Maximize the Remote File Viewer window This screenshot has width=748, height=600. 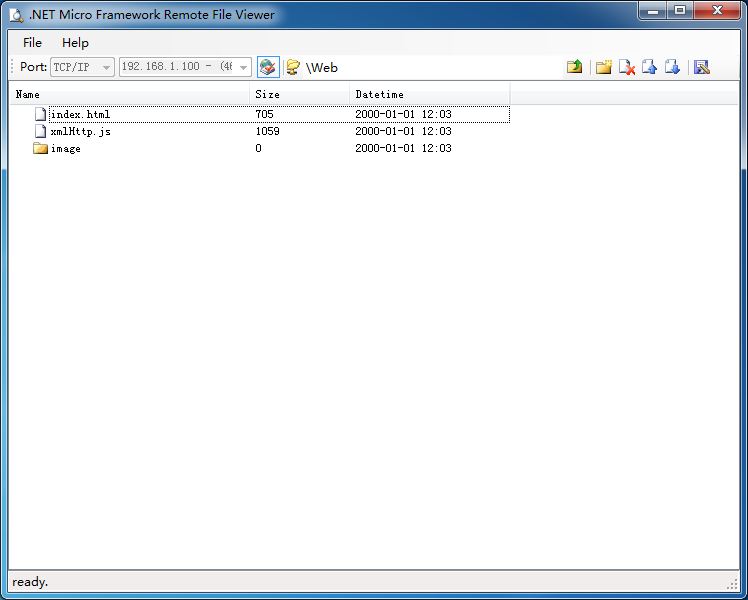tap(680, 10)
